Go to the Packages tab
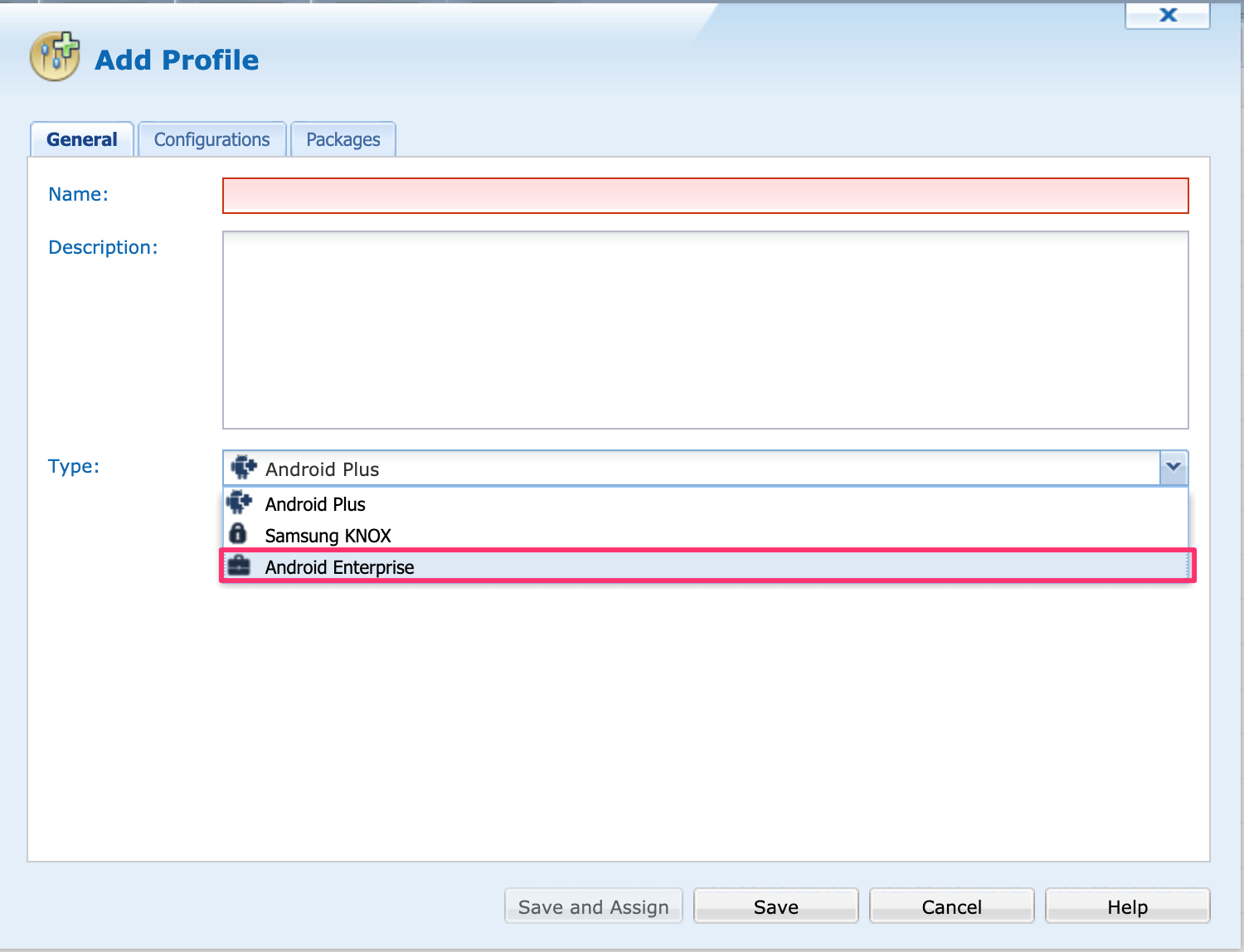 coord(343,139)
